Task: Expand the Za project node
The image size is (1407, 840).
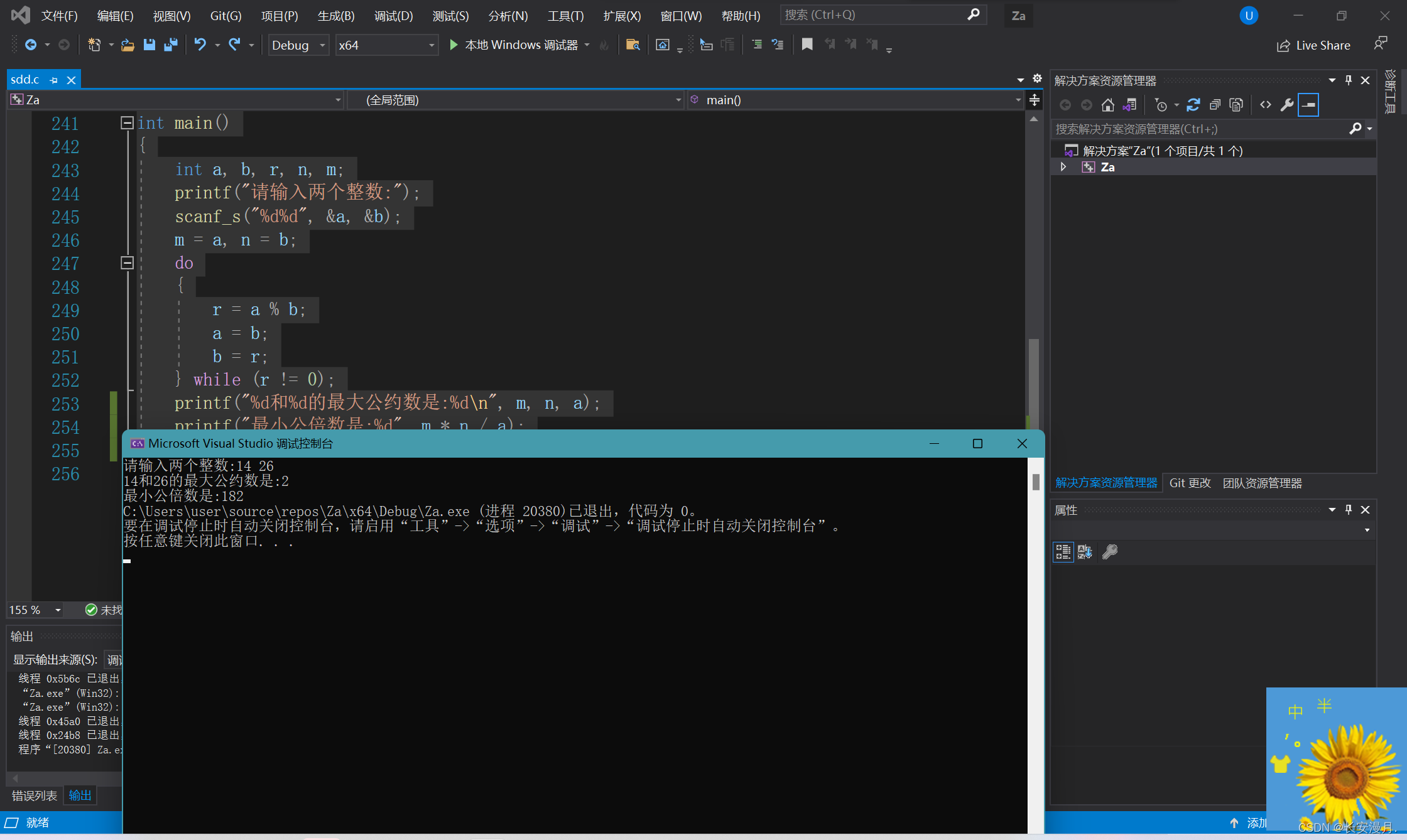Action: pos(1063,167)
